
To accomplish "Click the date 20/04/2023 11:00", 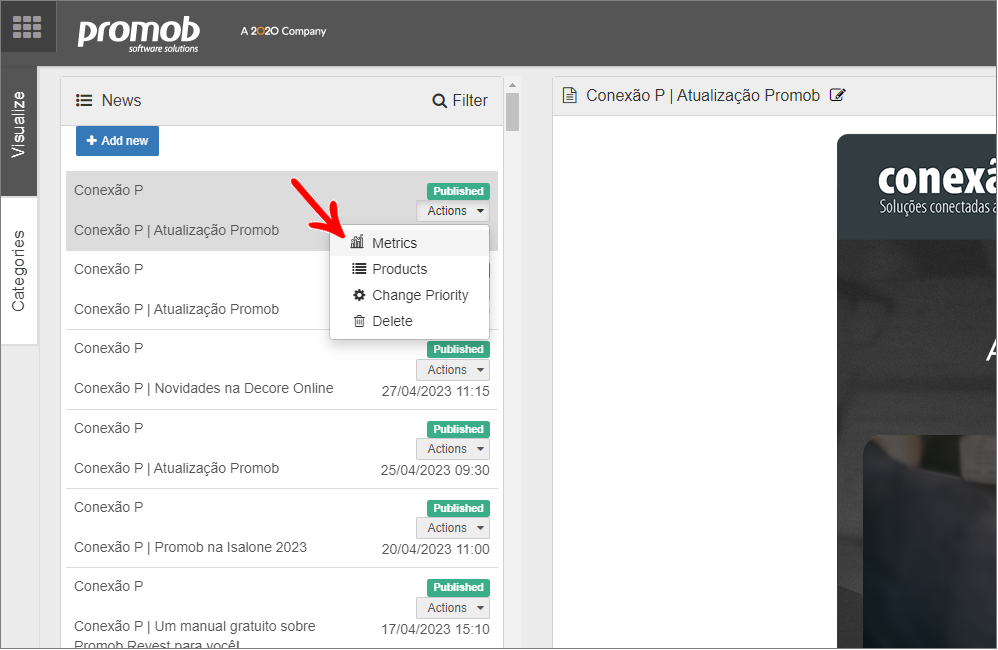I will (x=435, y=549).
